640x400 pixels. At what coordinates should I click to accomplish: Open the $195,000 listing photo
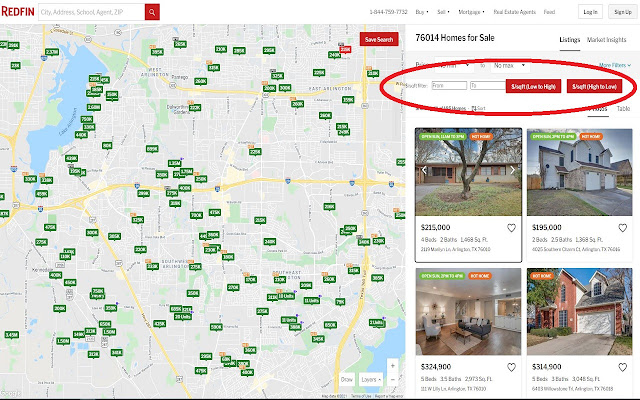point(580,172)
